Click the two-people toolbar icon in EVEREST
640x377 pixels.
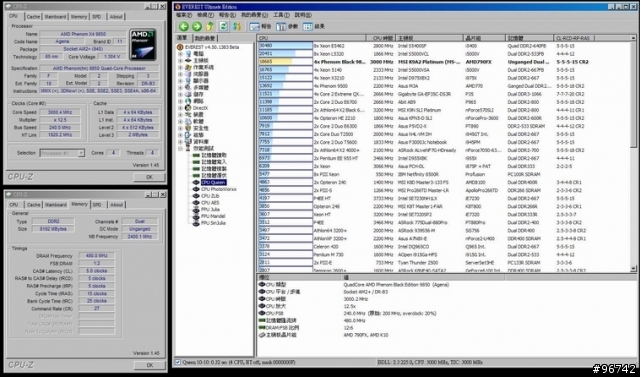pyautogui.click(x=237, y=27)
